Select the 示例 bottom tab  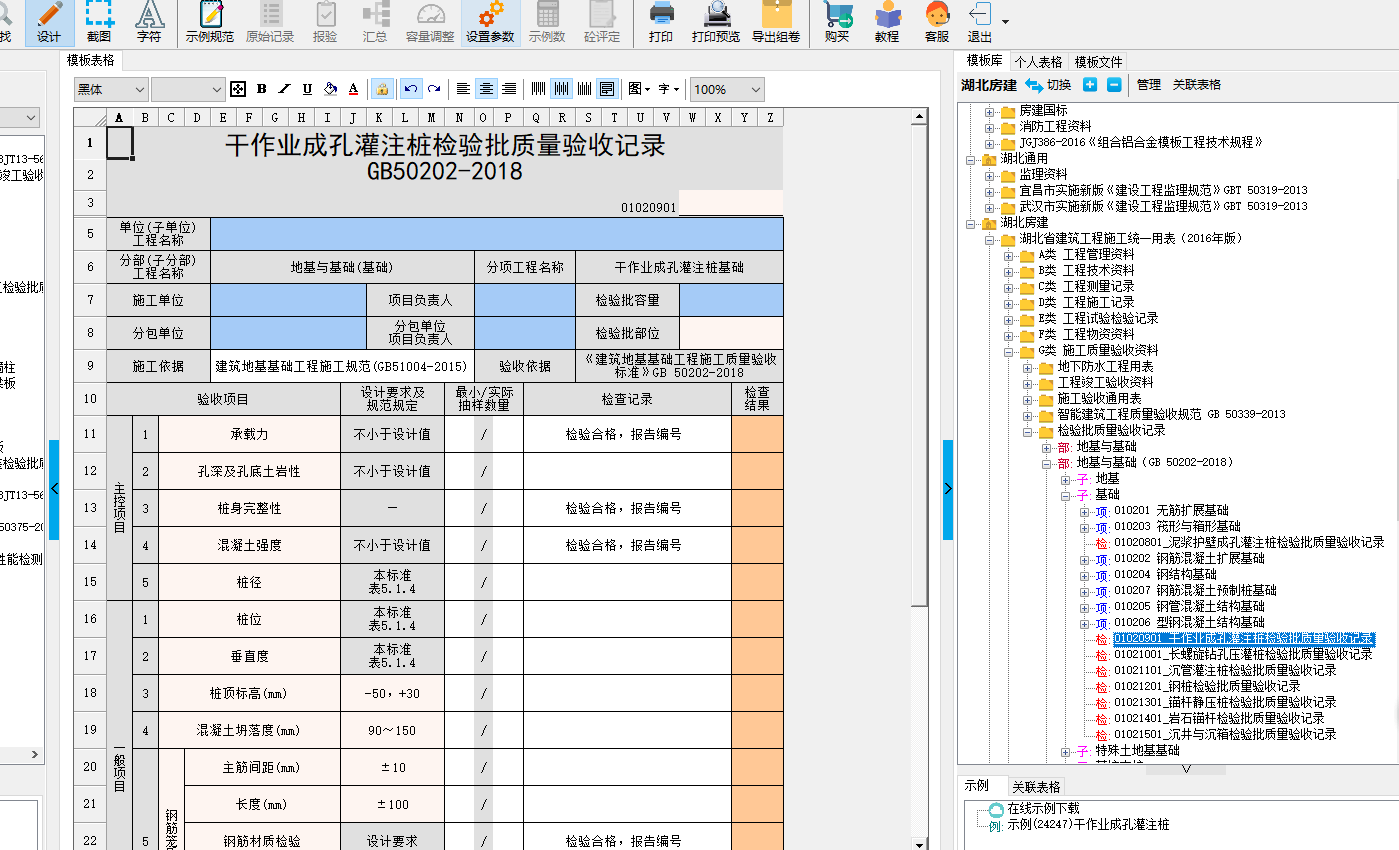pos(976,786)
